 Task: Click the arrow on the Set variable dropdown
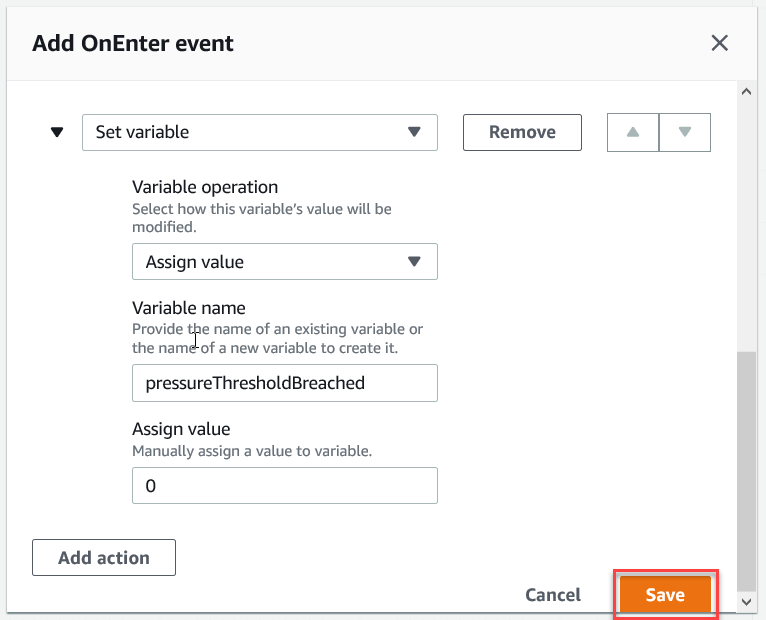click(x=415, y=132)
